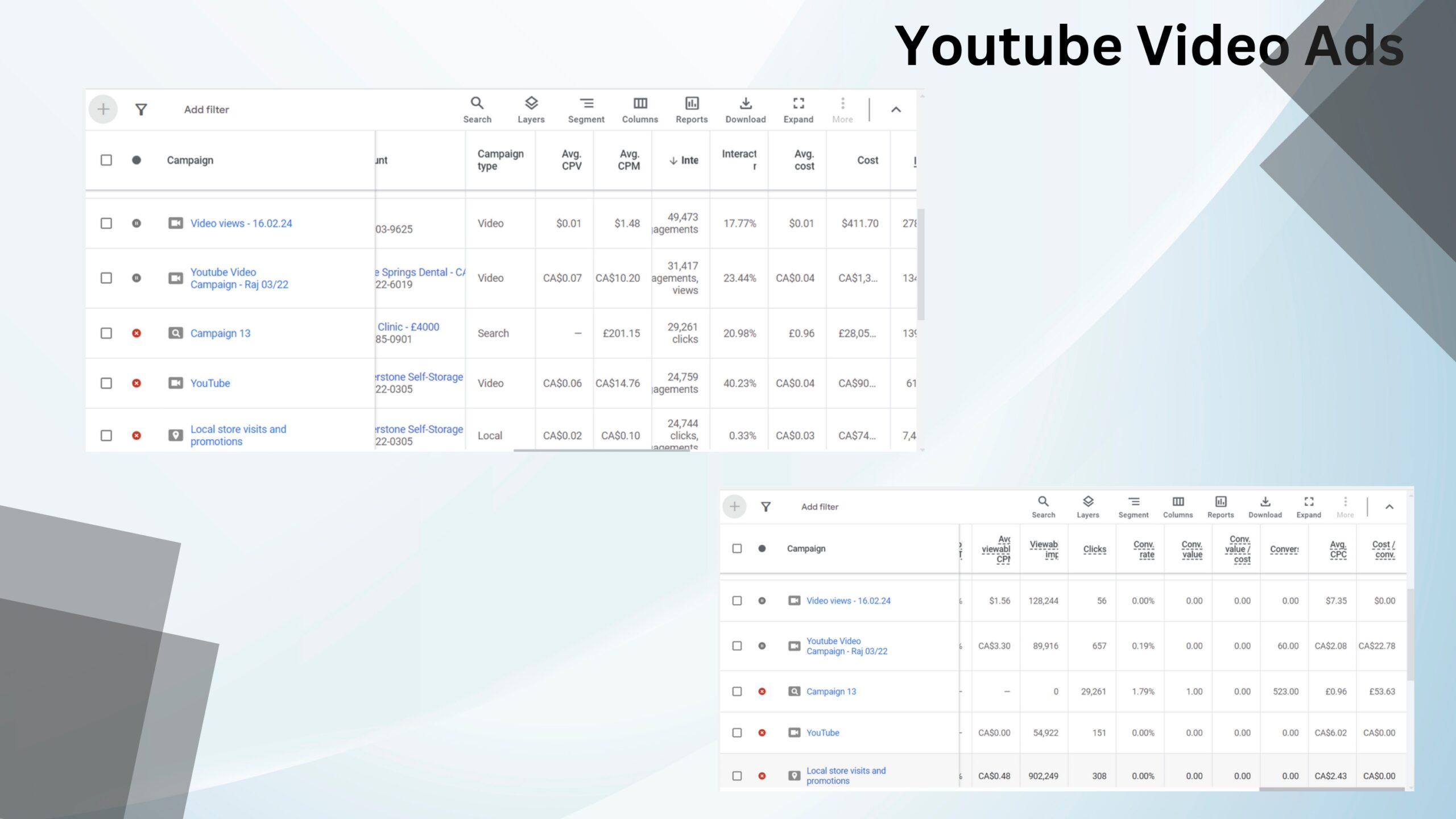Click the plus add button in lower table

pyautogui.click(x=734, y=506)
